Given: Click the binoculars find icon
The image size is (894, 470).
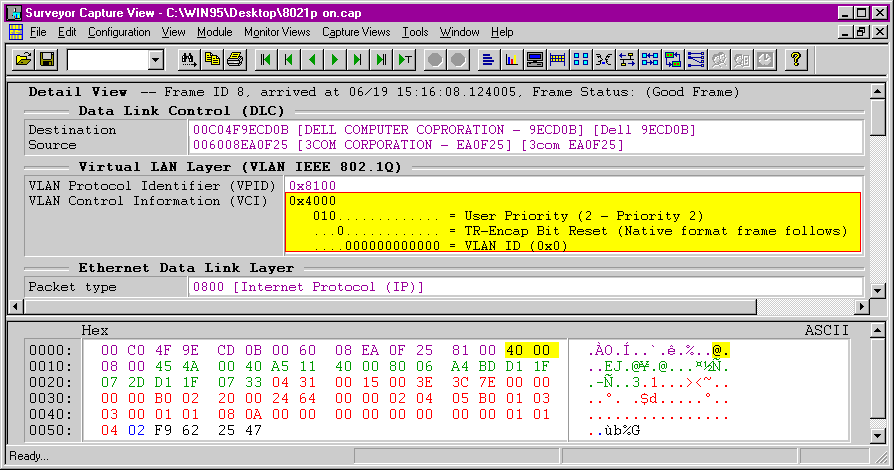Looking at the screenshot, I should point(188,60).
